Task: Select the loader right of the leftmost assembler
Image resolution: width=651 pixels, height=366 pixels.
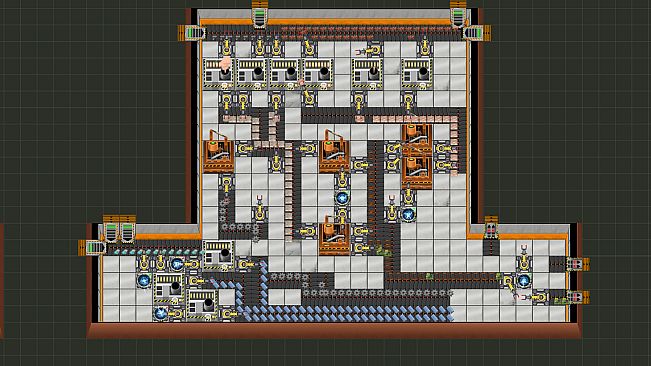Action: click(x=245, y=149)
